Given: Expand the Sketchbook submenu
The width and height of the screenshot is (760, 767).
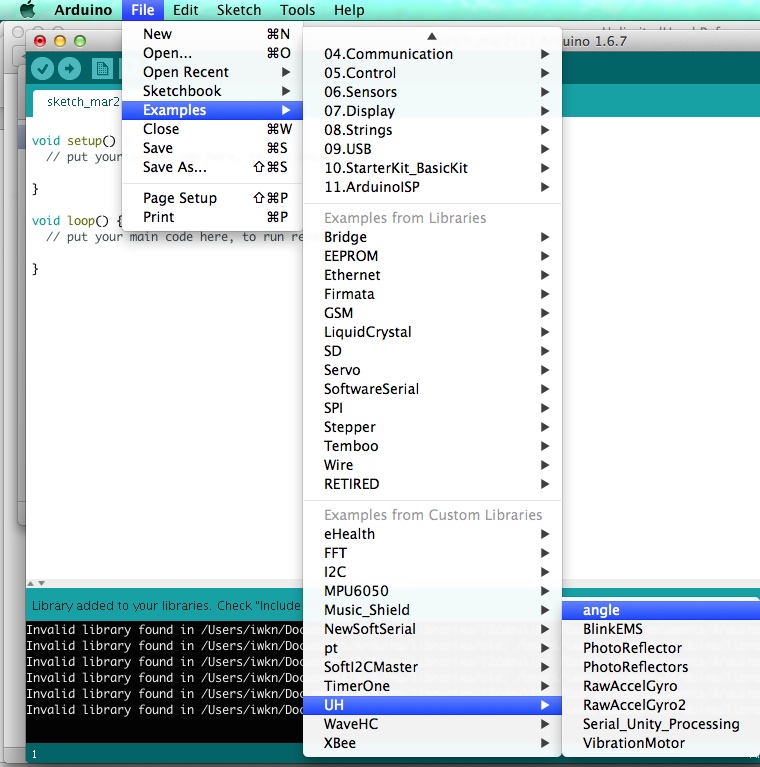Looking at the screenshot, I should pyautogui.click(x=212, y=91).
